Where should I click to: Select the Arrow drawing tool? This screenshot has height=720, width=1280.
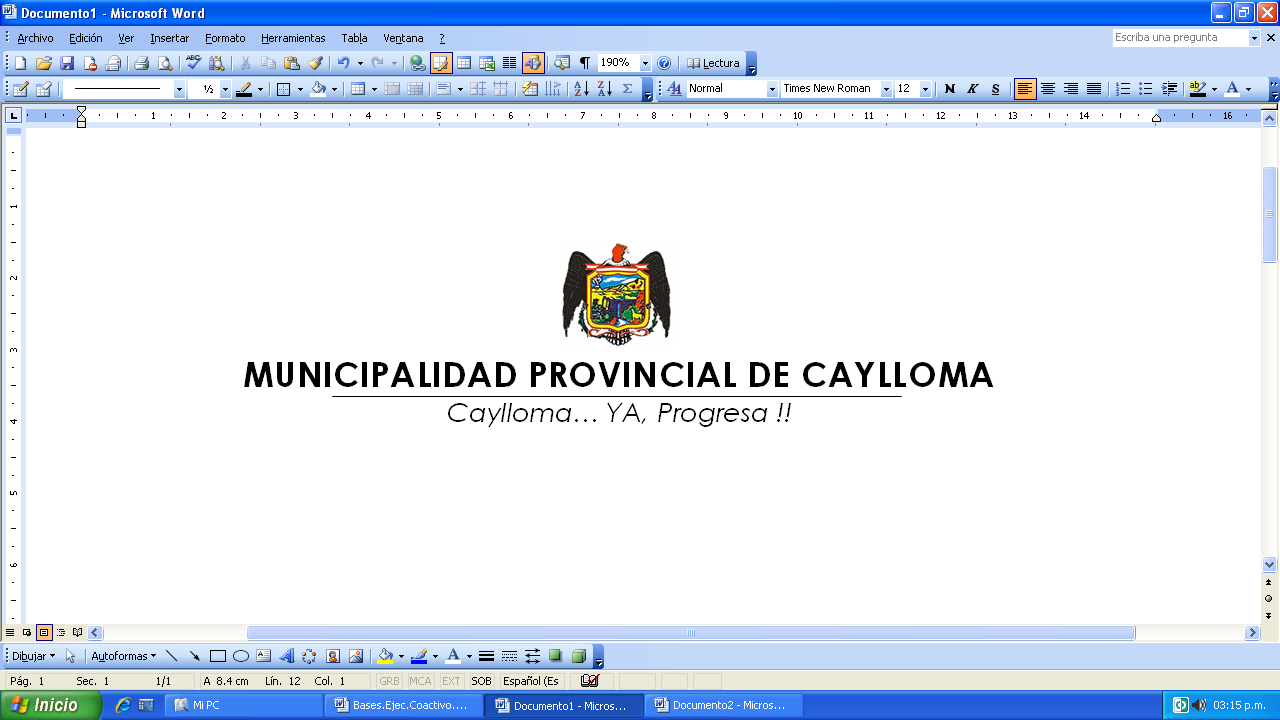[x=195, y=657]
